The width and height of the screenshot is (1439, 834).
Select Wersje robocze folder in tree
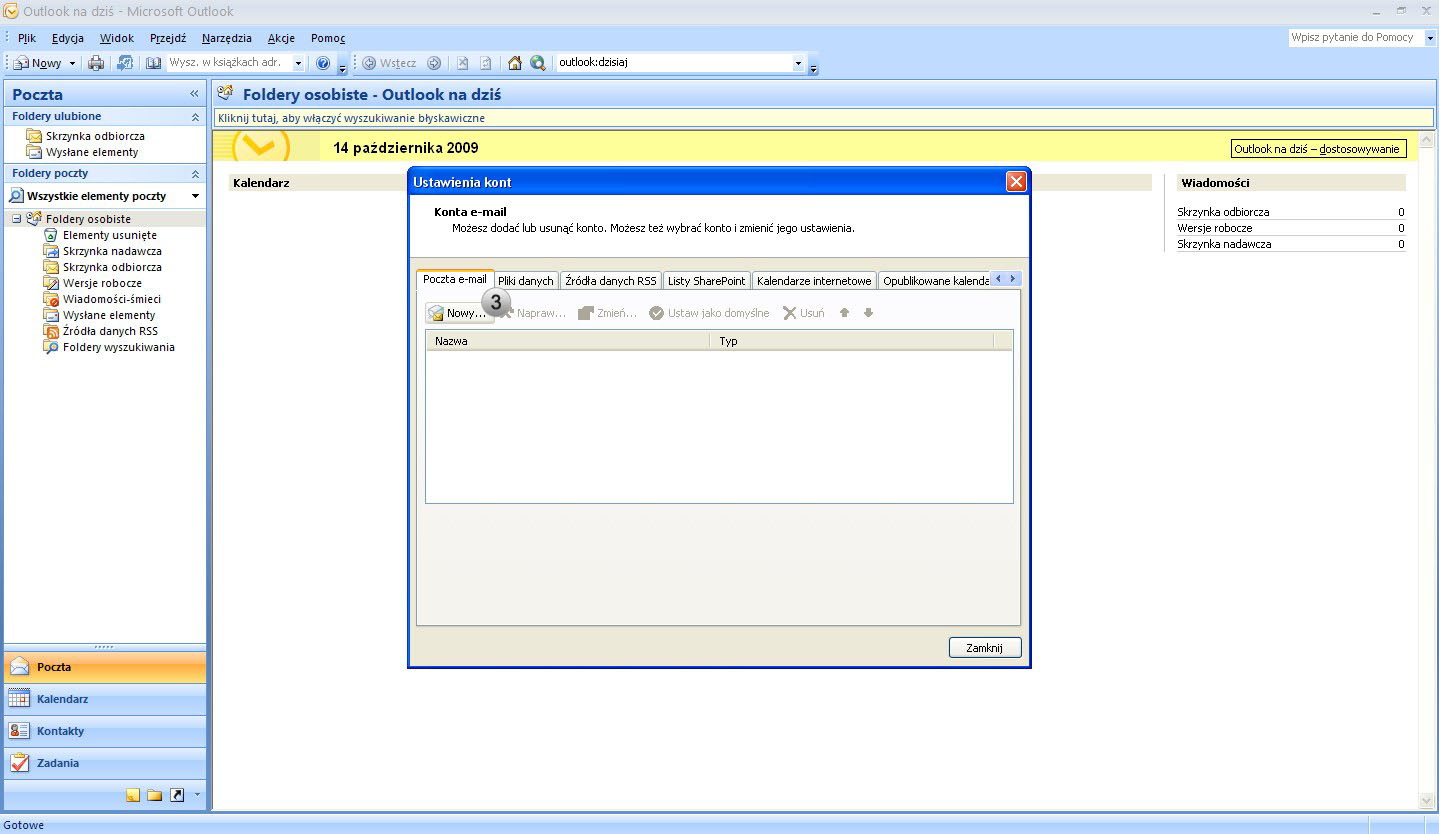tap(102, 283)
